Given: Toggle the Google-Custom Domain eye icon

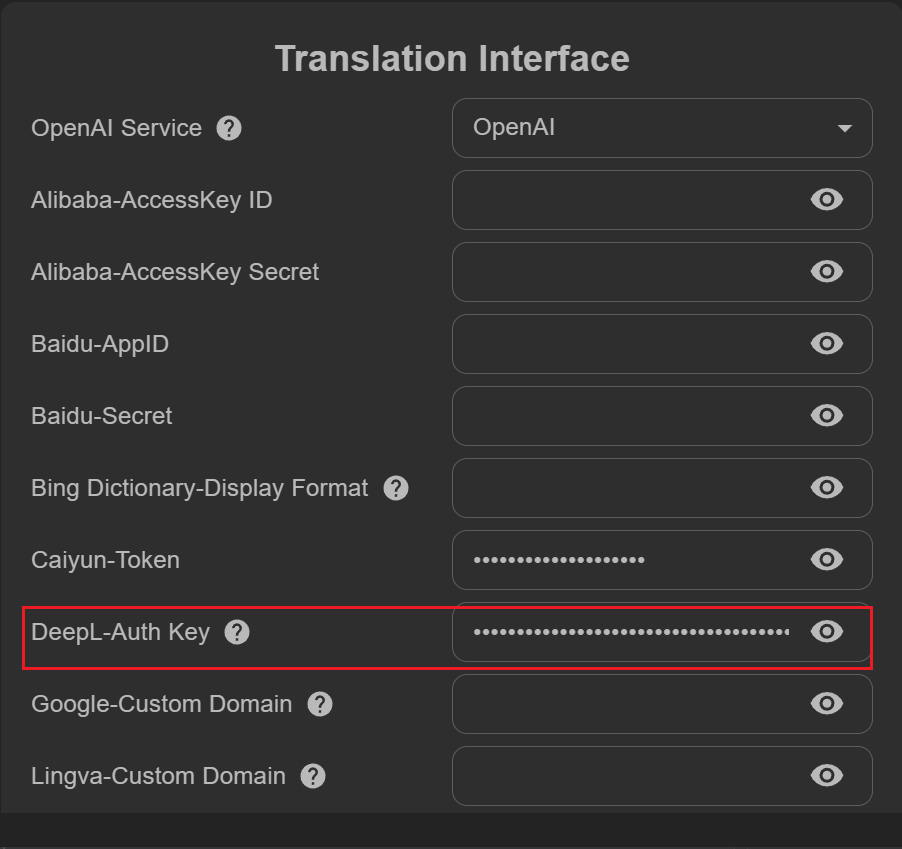Looking at the screenshot, I should pos(827,704).
